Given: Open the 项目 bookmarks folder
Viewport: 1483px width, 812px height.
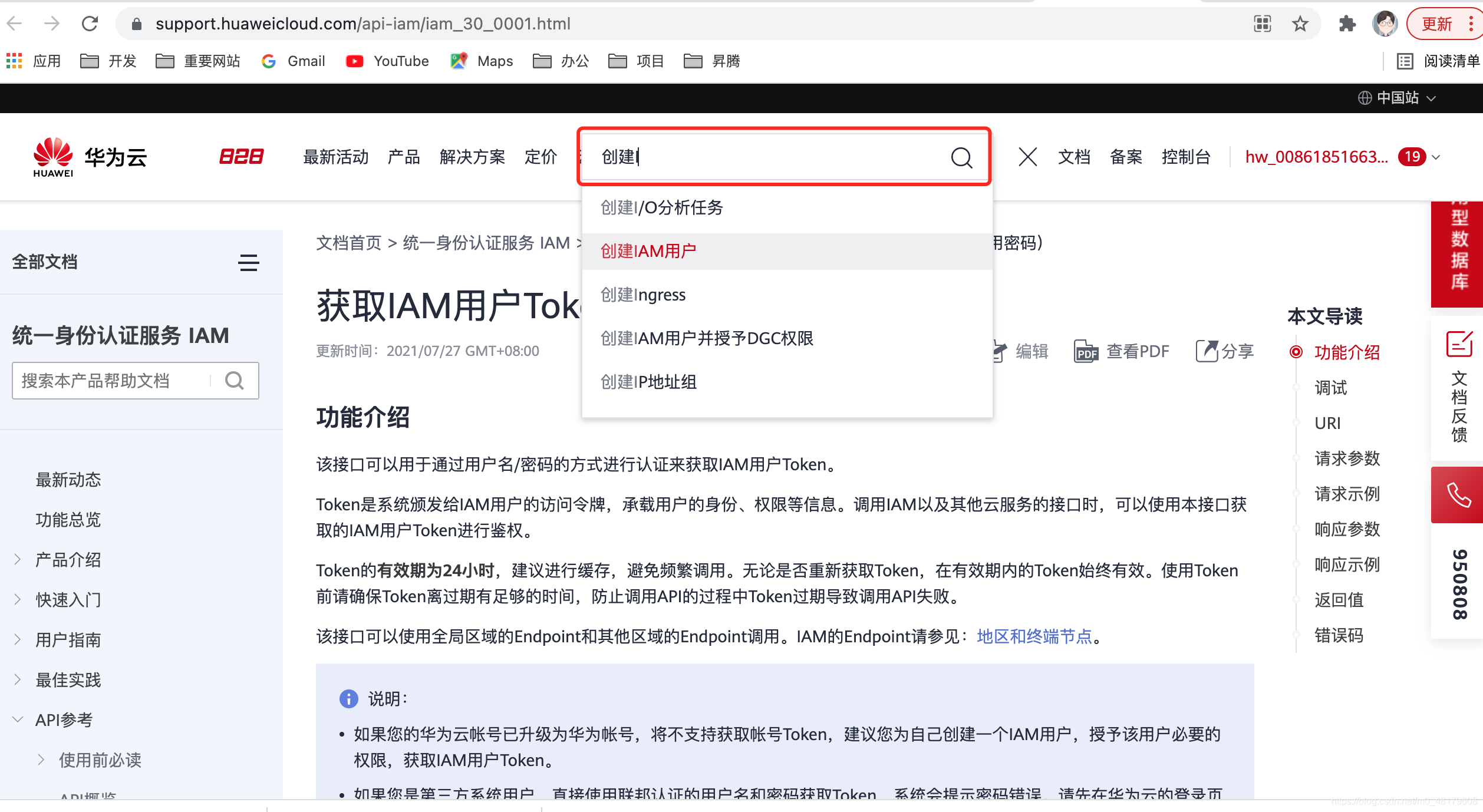Looking at the screenshot, I should 636,61.
